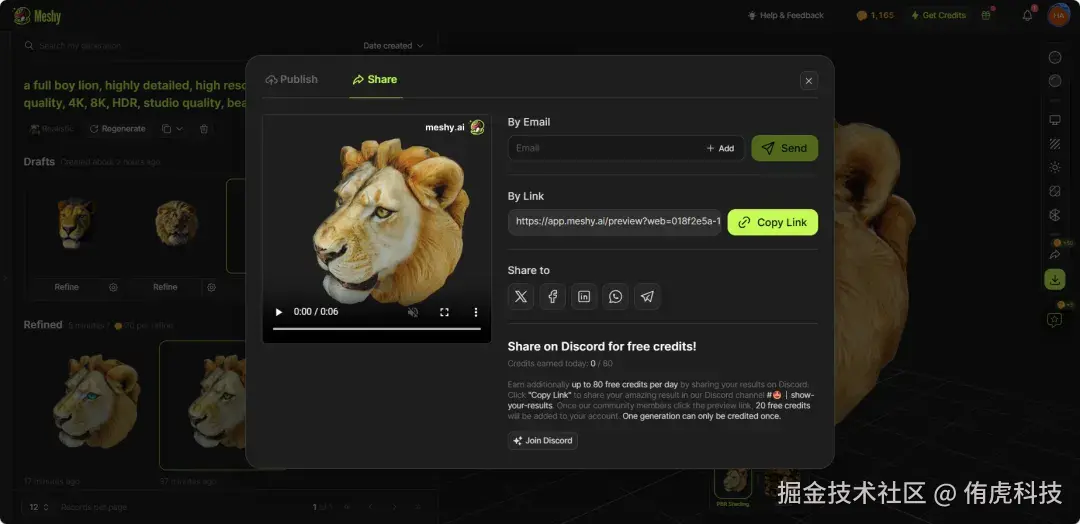The width and height of the screenshot is (1080, 524).
Task: Close the share dialog with X
Action: [x=809, y=81]
